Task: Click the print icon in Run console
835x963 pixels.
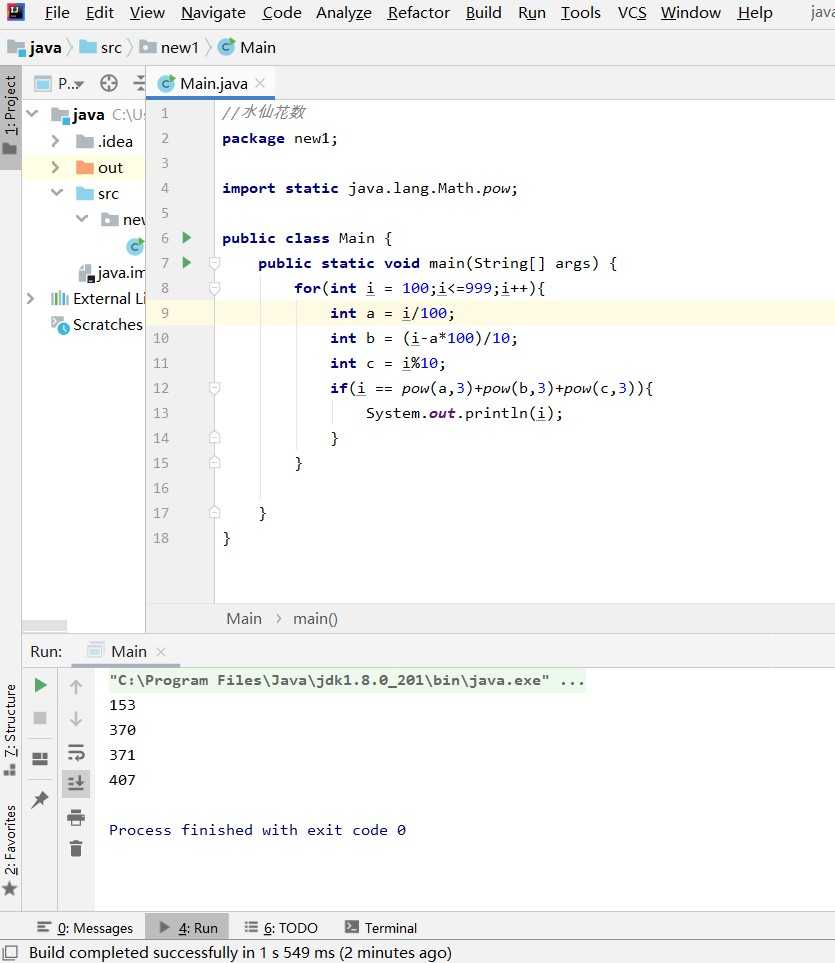Action: click(x=76, y=817)
